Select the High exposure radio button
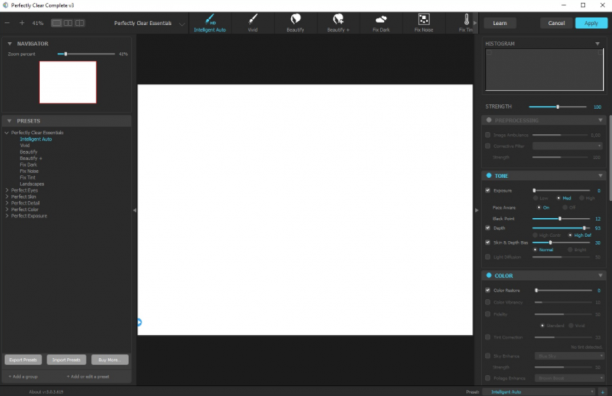The height and width of the screenshot is (396, 612). click(x=581, y=198)
